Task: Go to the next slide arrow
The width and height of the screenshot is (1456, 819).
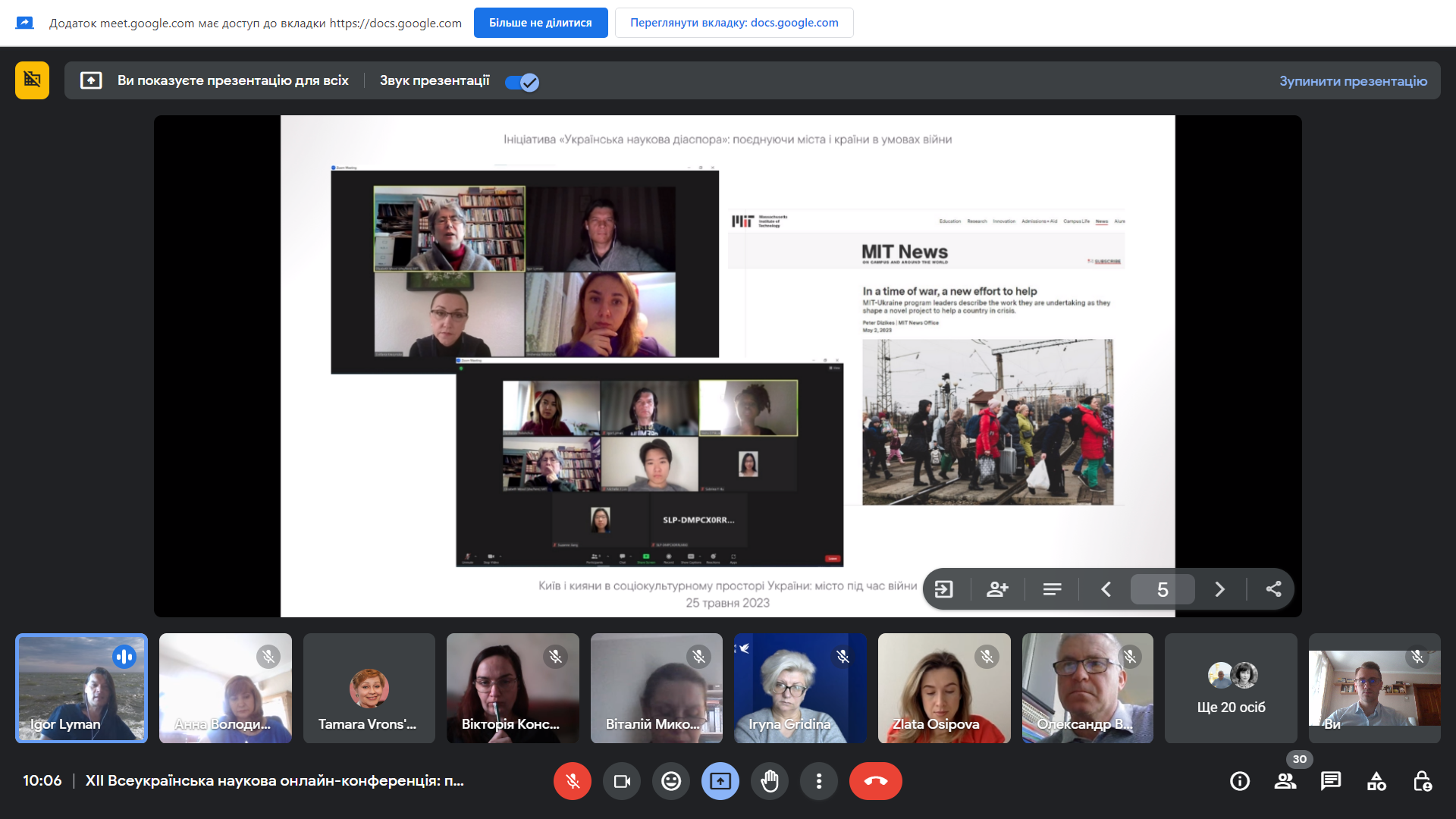Action: (1219, 589)
